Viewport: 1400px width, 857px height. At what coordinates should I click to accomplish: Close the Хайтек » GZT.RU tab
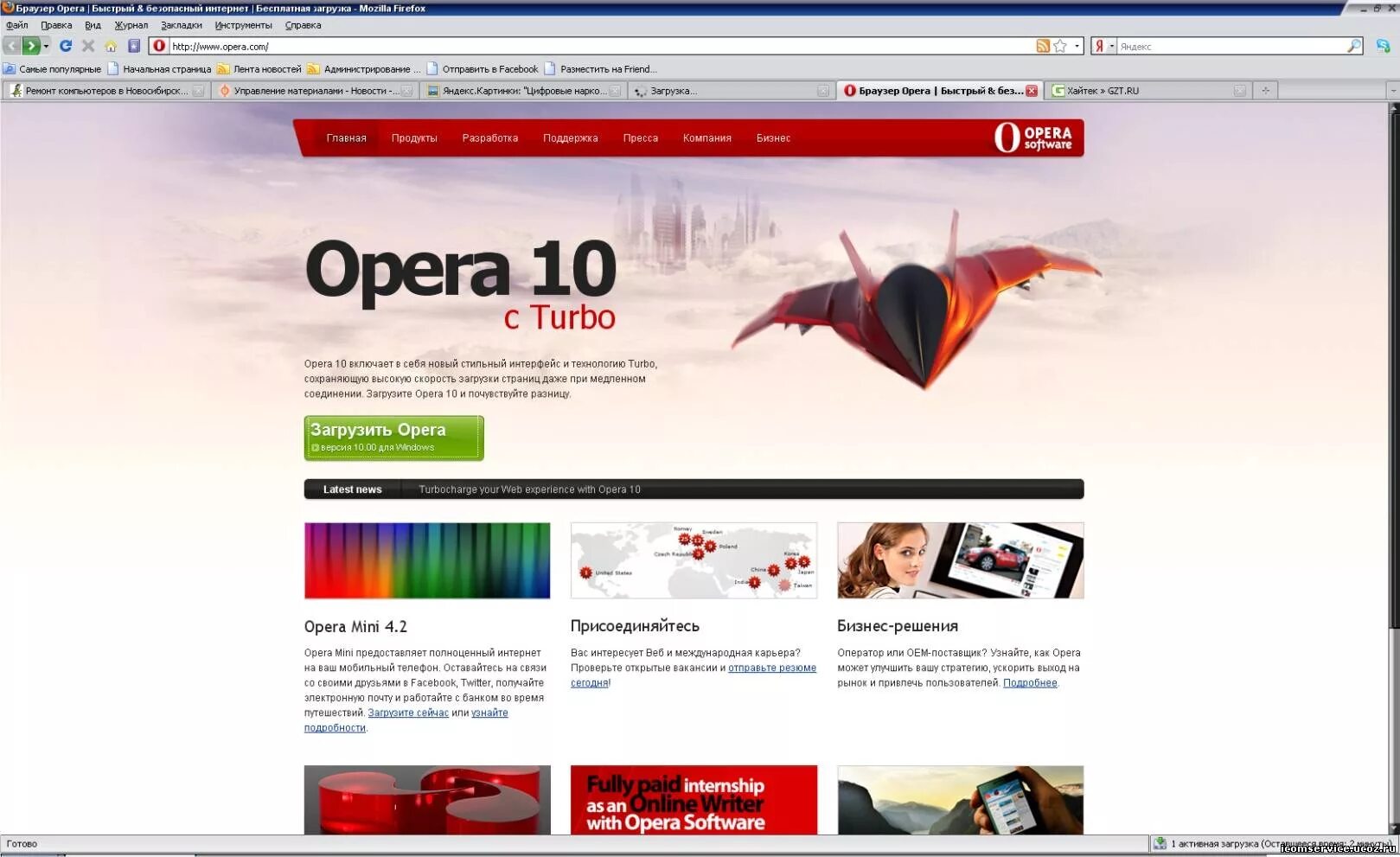[1240, 91]
